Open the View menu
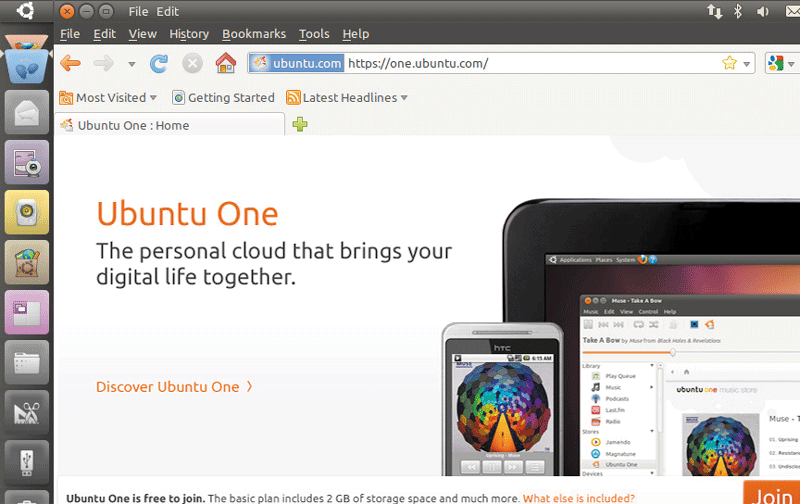Viewport: 800px width, 504px height. [142, 34]
